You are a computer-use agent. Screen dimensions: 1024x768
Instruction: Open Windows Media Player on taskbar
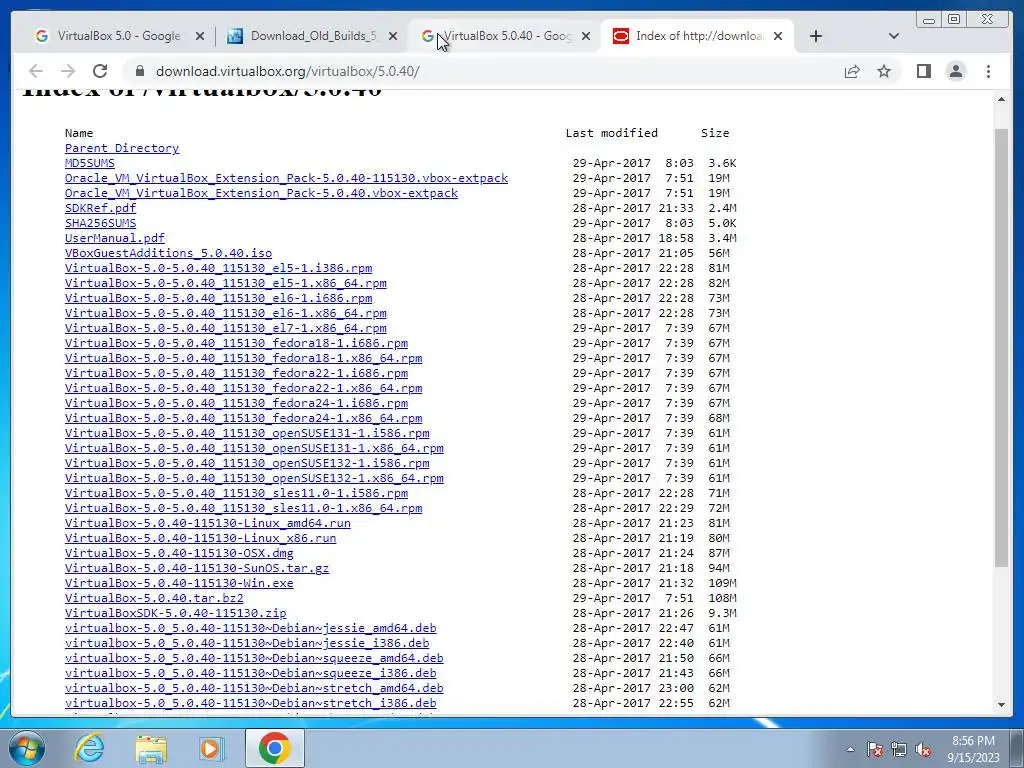(211, 748)
